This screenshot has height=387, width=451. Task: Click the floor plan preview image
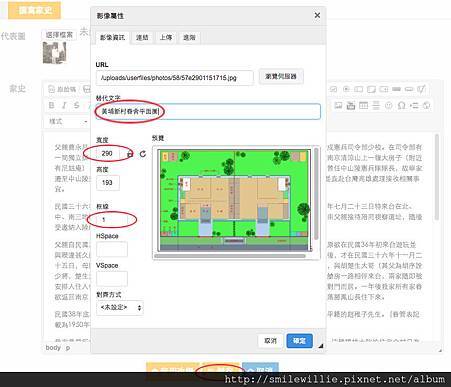coord(235,200)
